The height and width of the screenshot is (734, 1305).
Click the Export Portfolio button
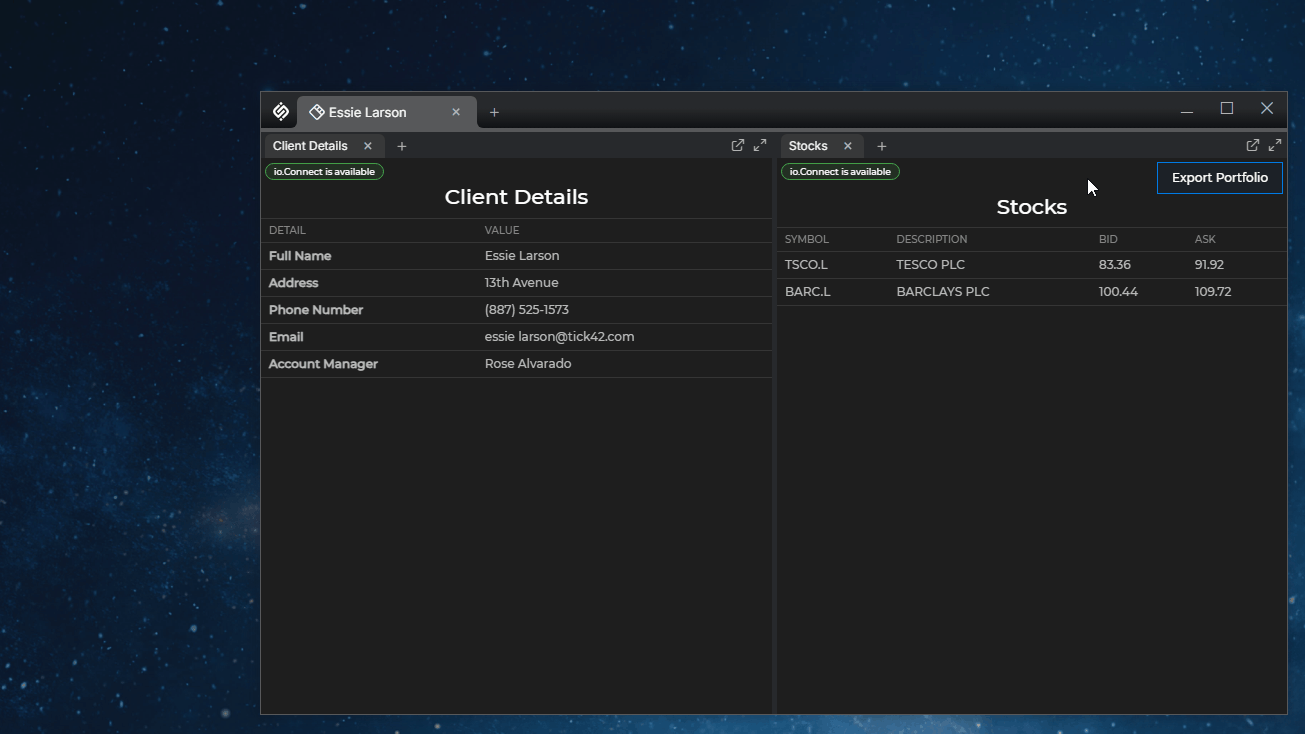1220,178
